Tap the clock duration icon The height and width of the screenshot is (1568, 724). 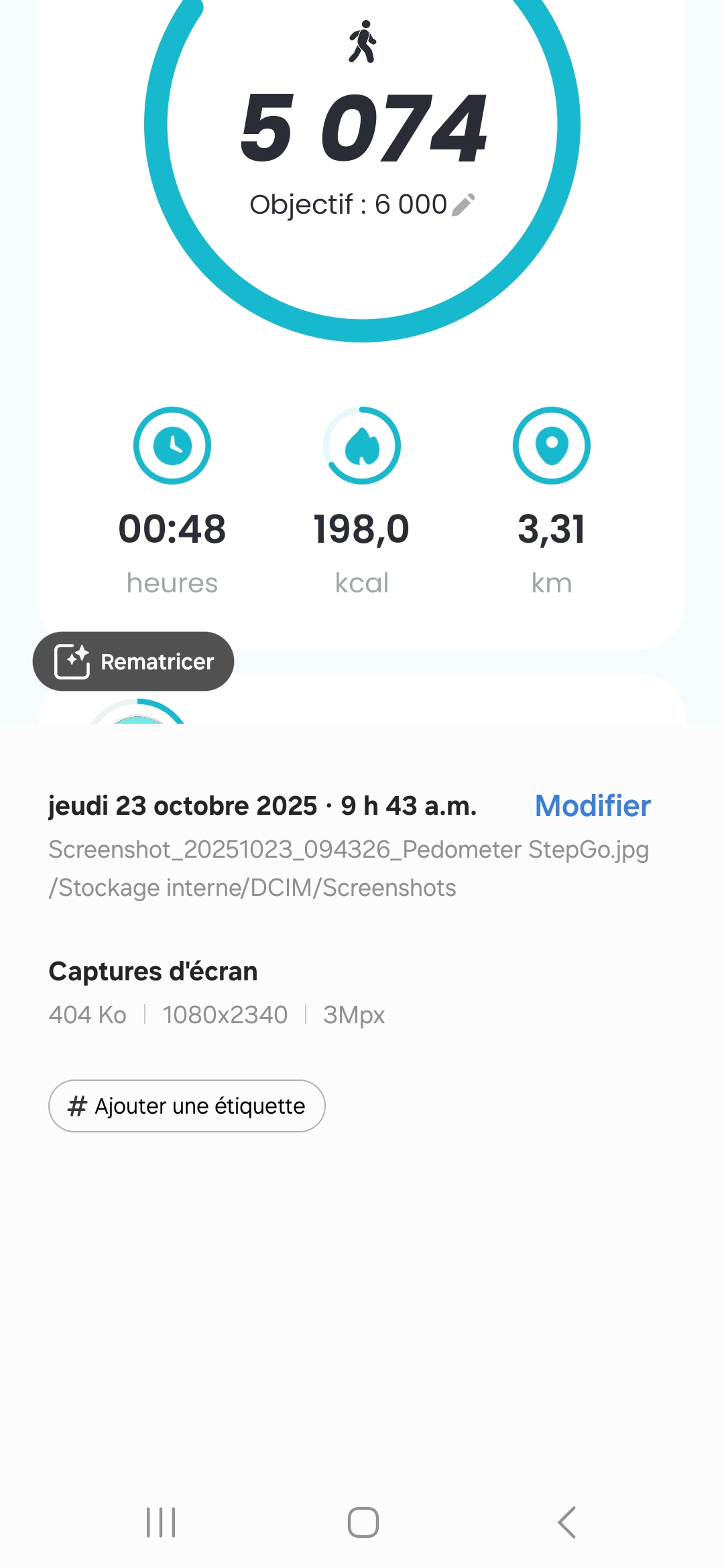172,446
